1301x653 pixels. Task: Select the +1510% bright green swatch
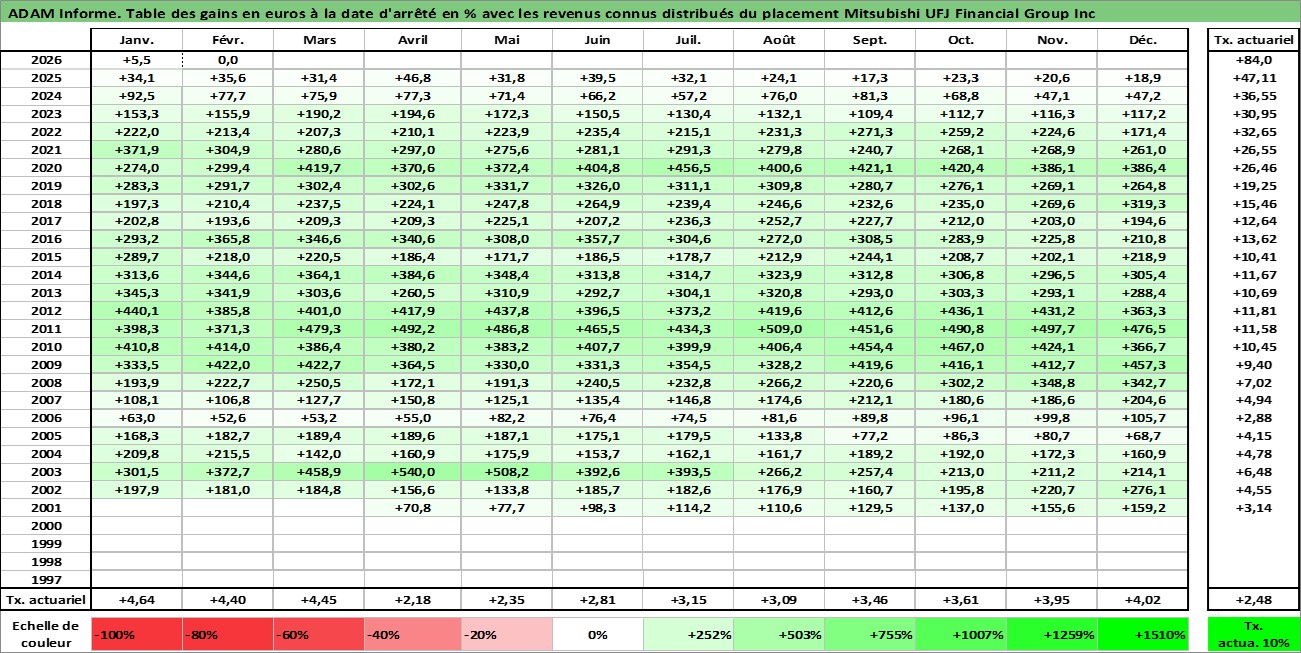(1143, 634)
